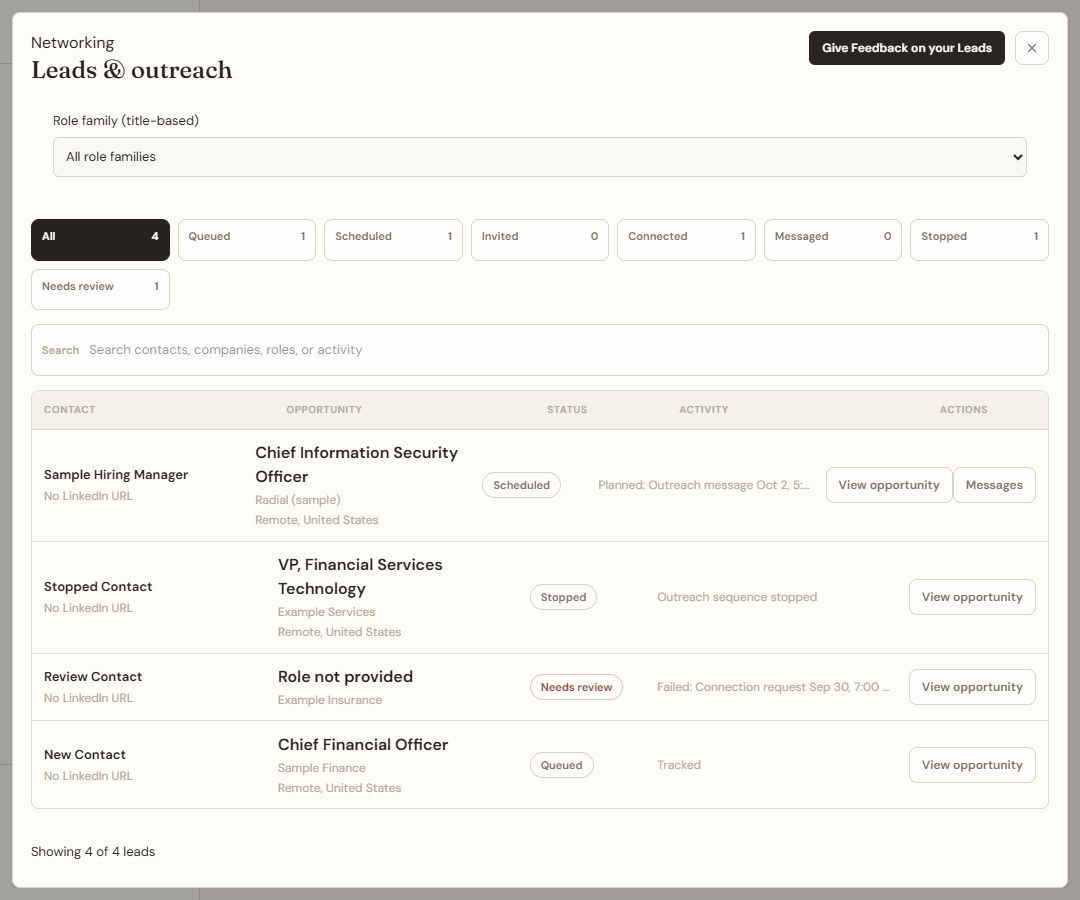This screenshot has height=900, width=1080.
Task: Click Planned: Outreach message activity text
Action: coord(703,485)
